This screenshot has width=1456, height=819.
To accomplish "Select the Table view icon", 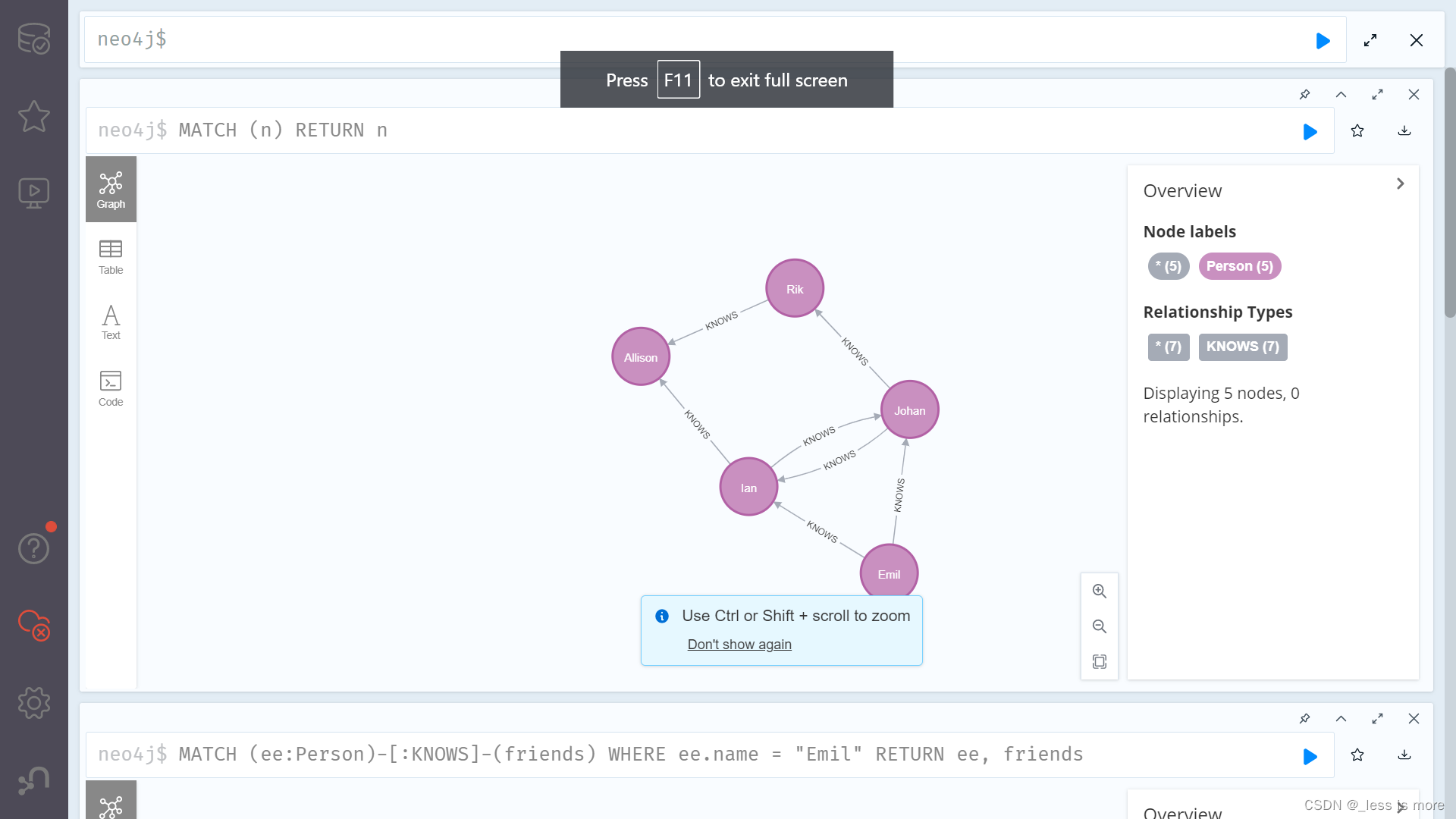I will click(x=110, y=255).
